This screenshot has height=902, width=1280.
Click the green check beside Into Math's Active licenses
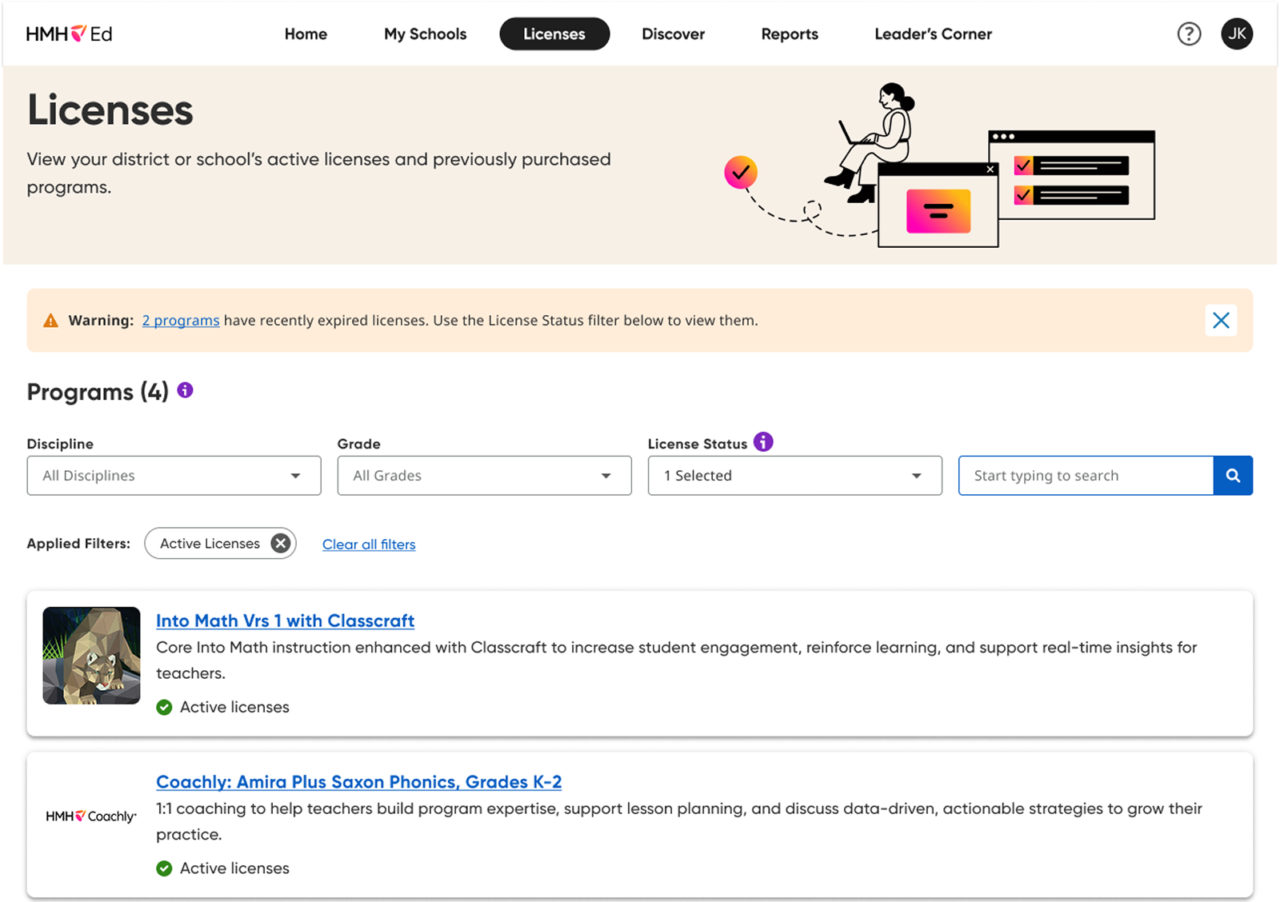[x=164, y=708]
